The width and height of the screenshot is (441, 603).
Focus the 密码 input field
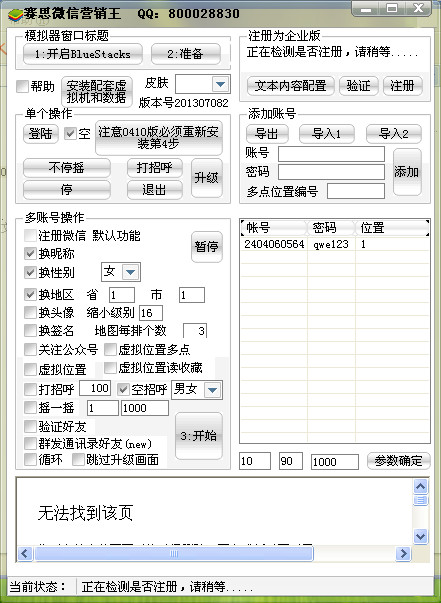(331, 172)
